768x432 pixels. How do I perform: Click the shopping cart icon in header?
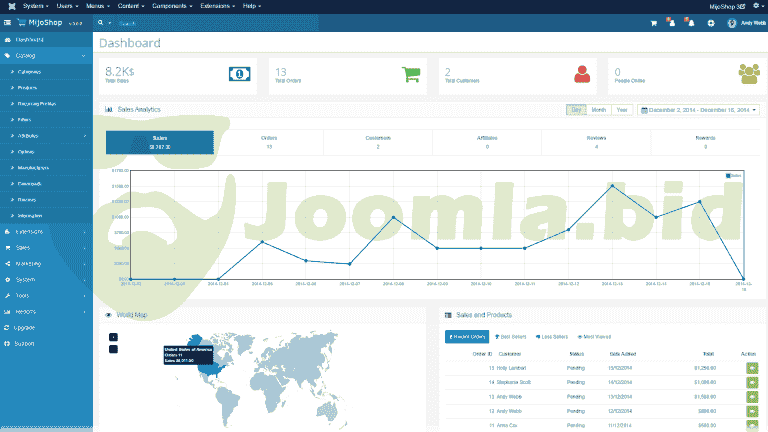click(654, 23)
